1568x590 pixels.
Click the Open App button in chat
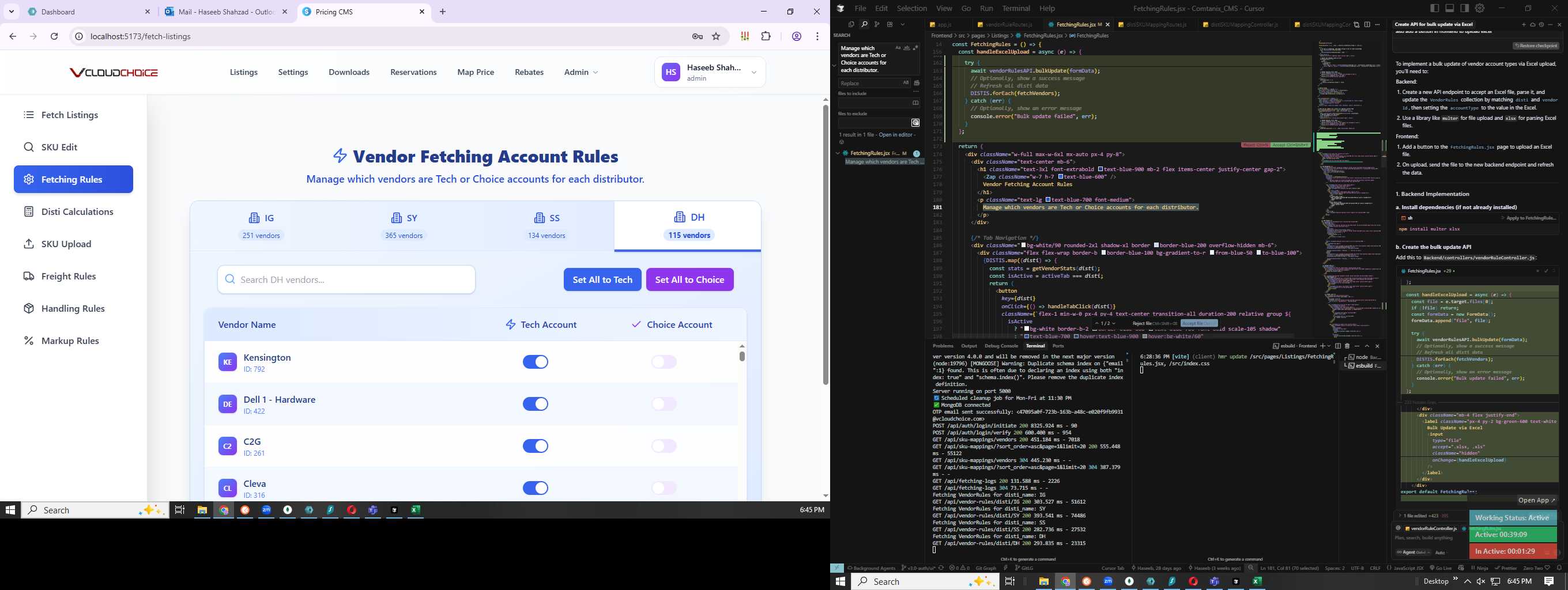tap(1537, 500)
